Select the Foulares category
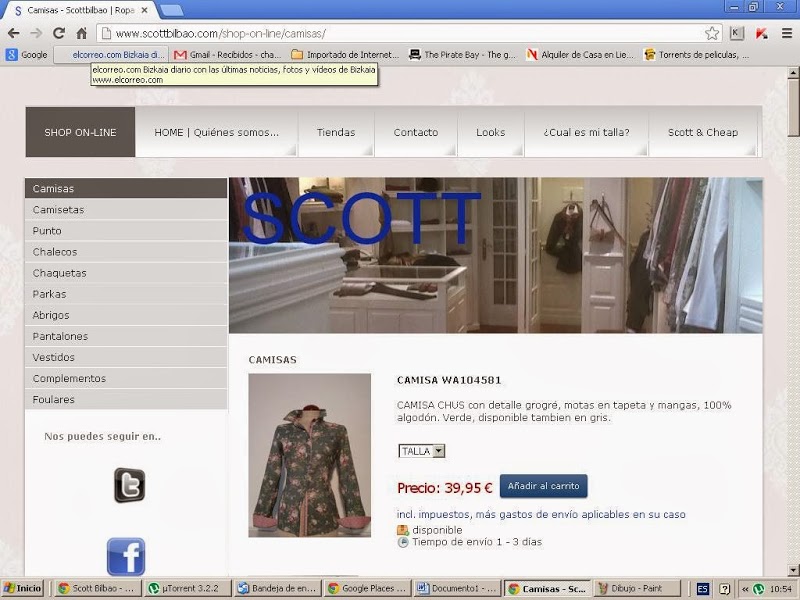Image resolution: width=800 pixels, height=600 pixels. (x=126, y=399)
